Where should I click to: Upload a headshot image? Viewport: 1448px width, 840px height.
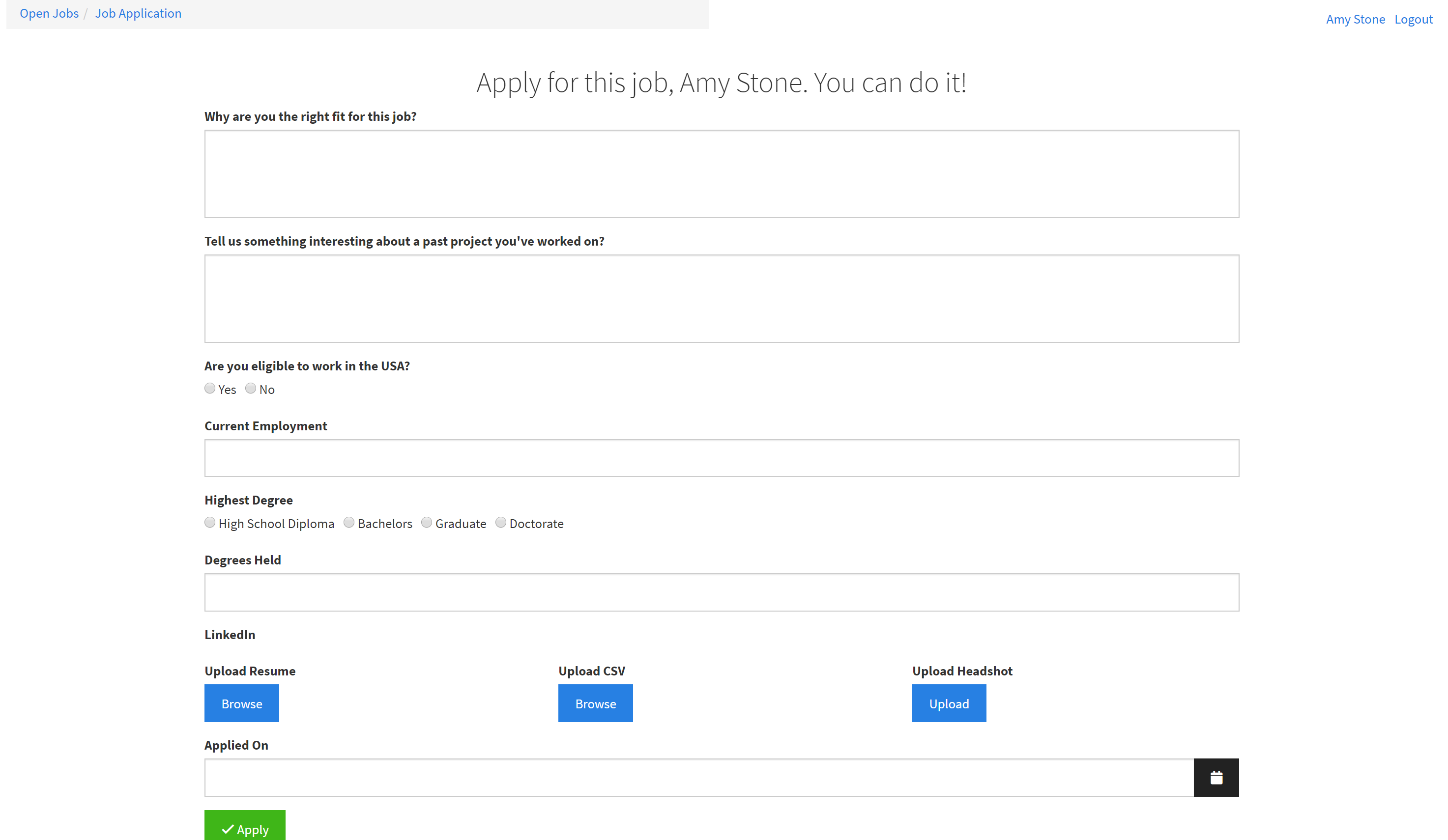[949, 703]
